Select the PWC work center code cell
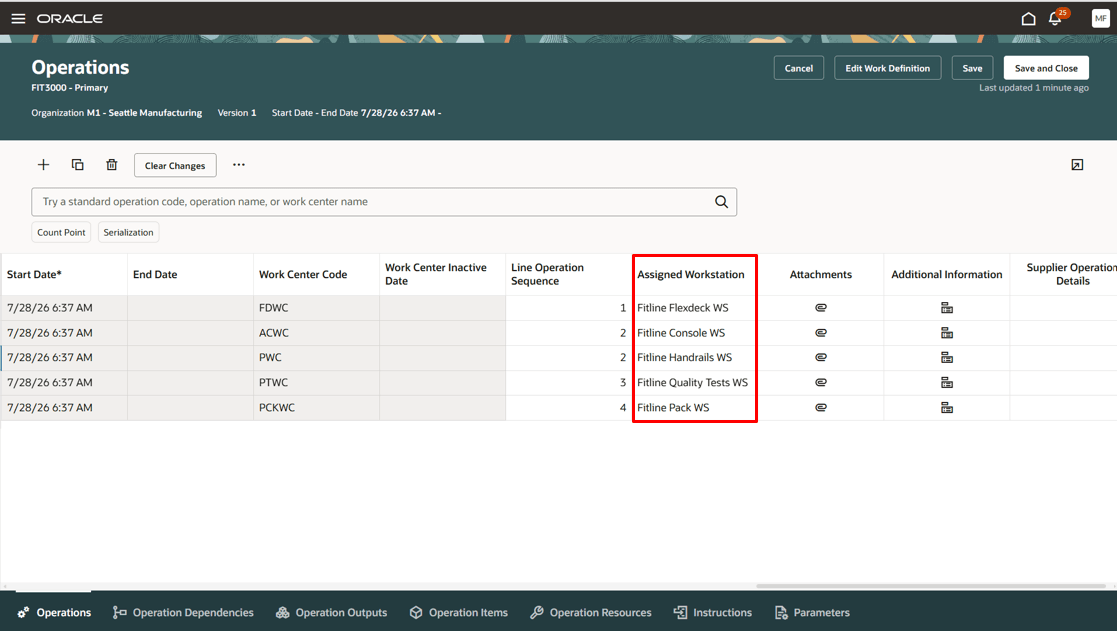Viewport: 1117px width, 631px height. [x=316, y=358]
